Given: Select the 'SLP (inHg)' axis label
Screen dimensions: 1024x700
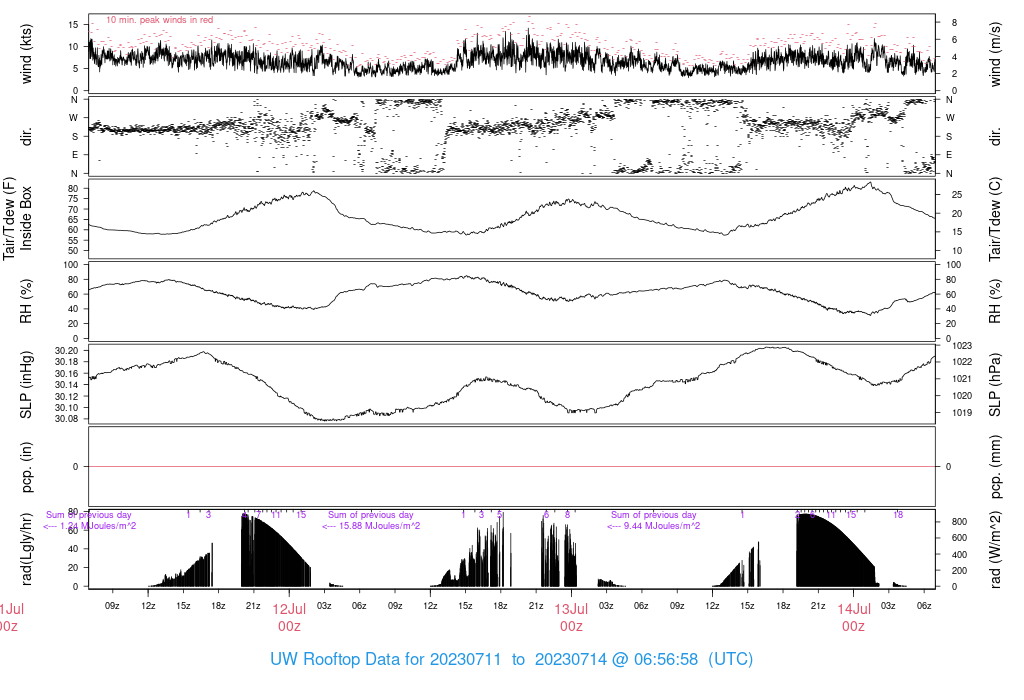Looking at the screenshot, I should click(x=26, y=385).
